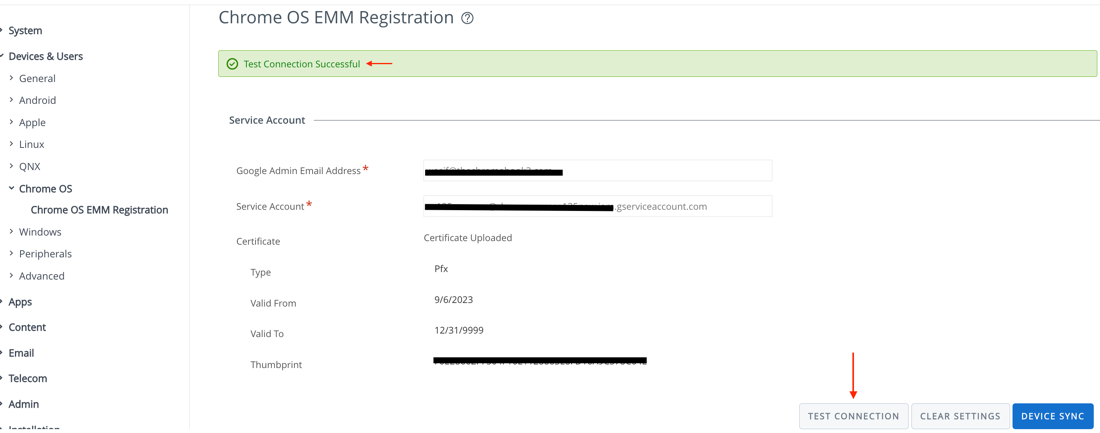Collapse the Chrome OS sidebar section

pyautogui.click(x=45, y=188)
